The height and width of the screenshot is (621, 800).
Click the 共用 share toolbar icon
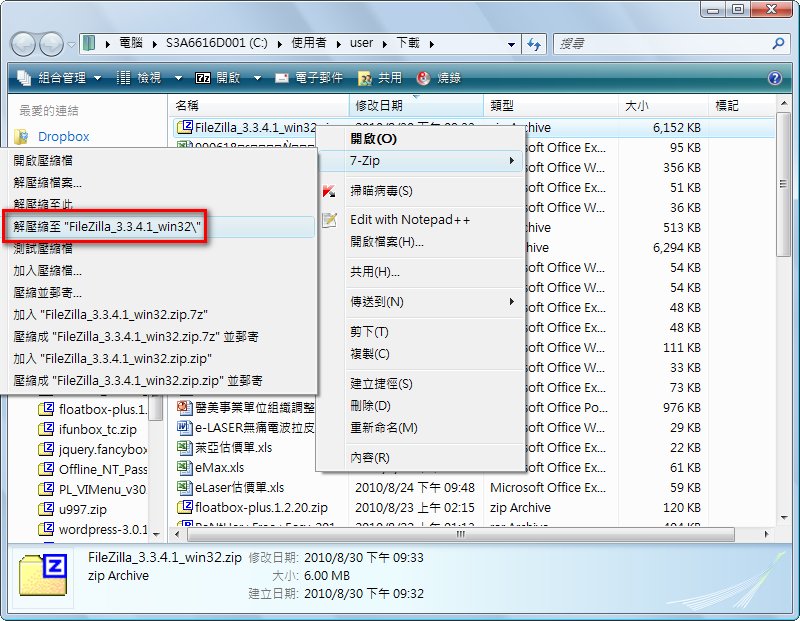pos(365,78)
